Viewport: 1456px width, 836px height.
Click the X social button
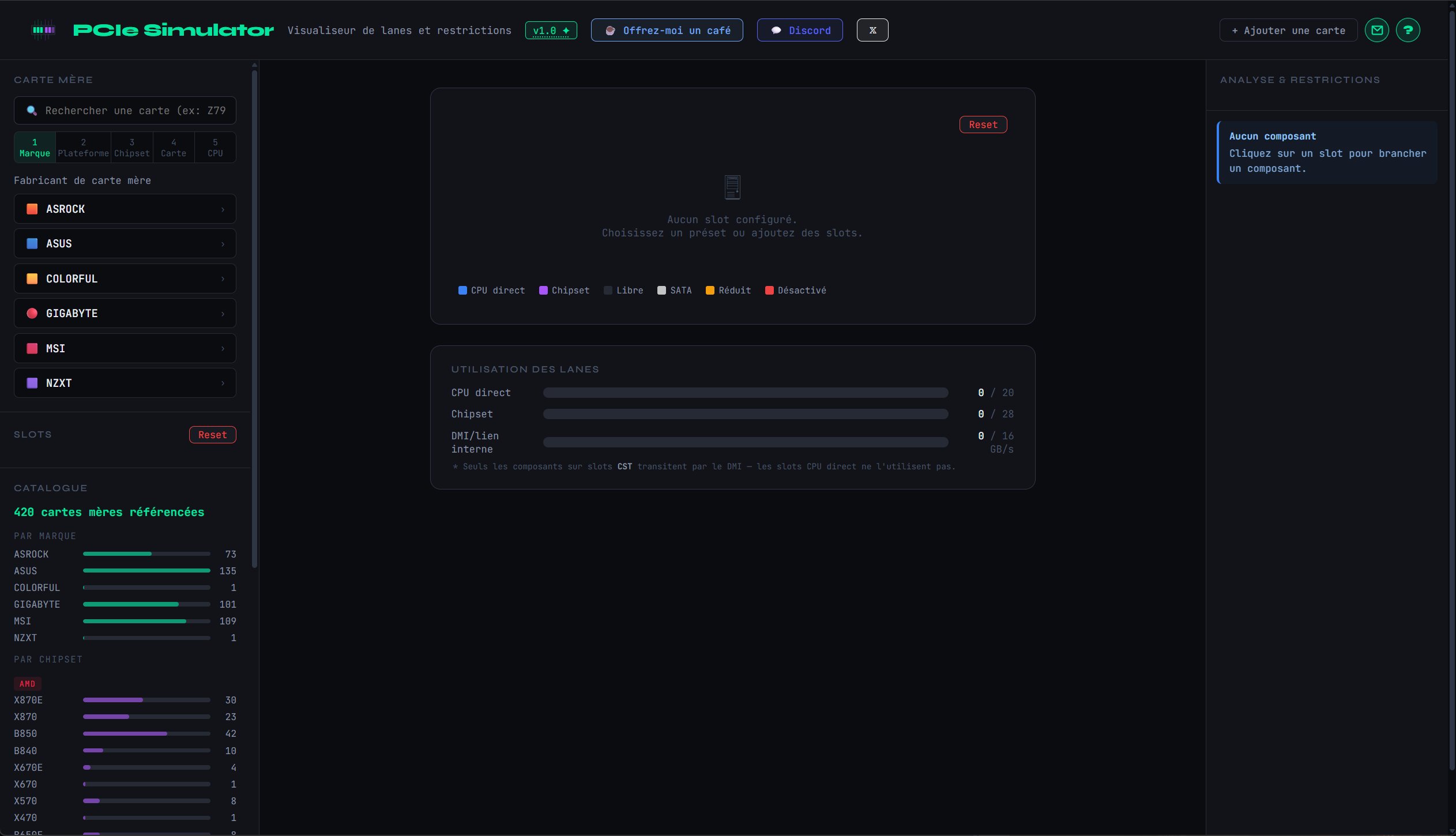(872, 30)
